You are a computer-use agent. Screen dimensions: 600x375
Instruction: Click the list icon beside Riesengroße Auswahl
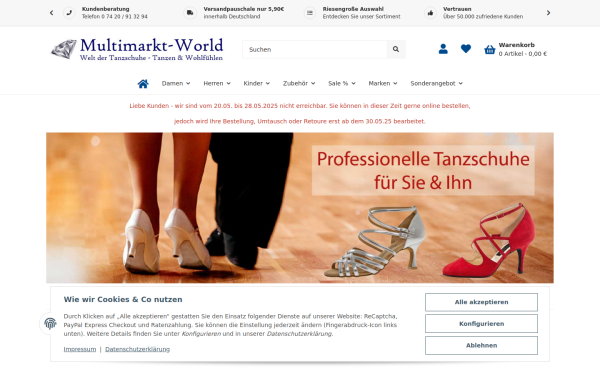click(310, 13)
